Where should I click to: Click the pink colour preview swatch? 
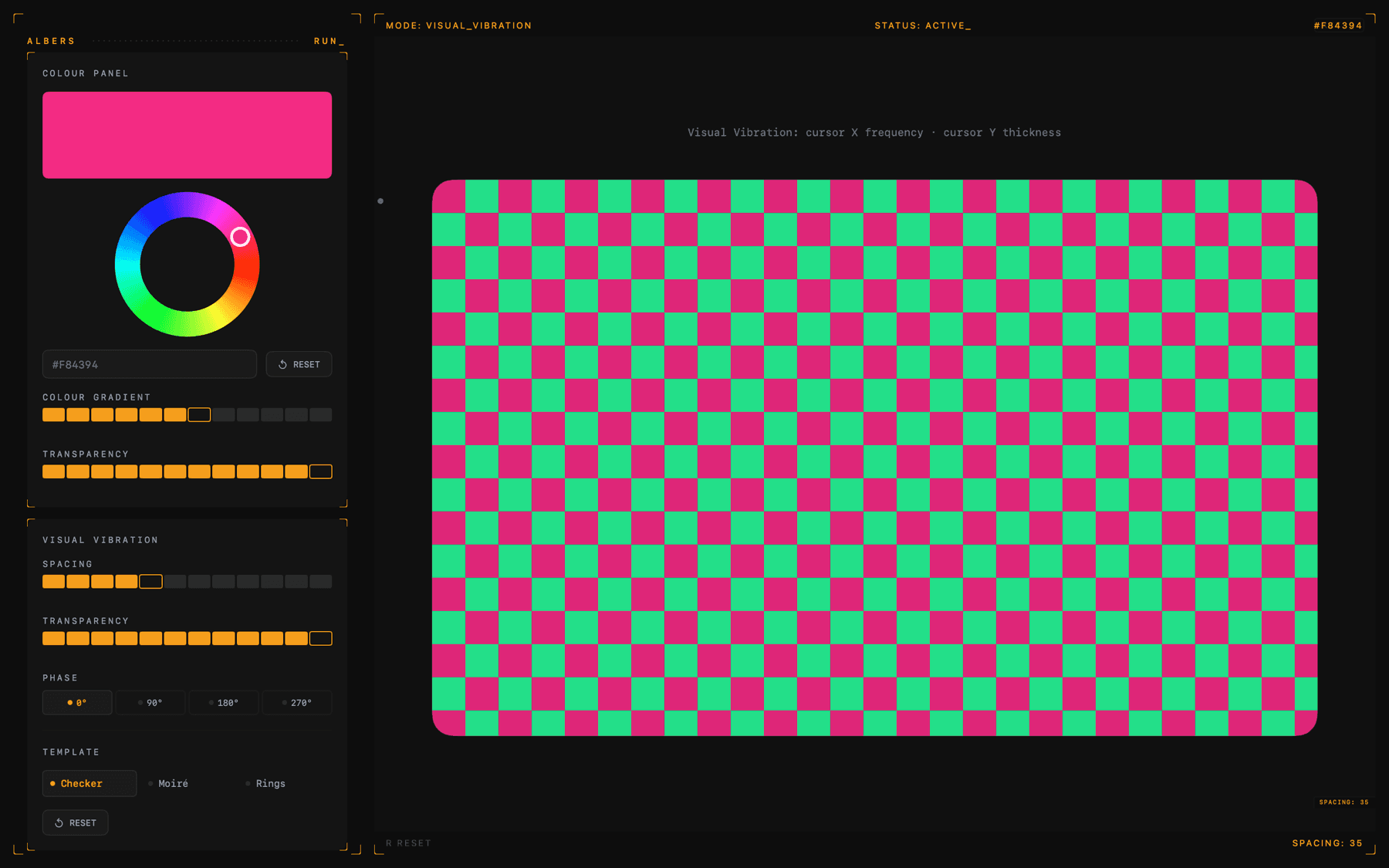tap(187, 135)
